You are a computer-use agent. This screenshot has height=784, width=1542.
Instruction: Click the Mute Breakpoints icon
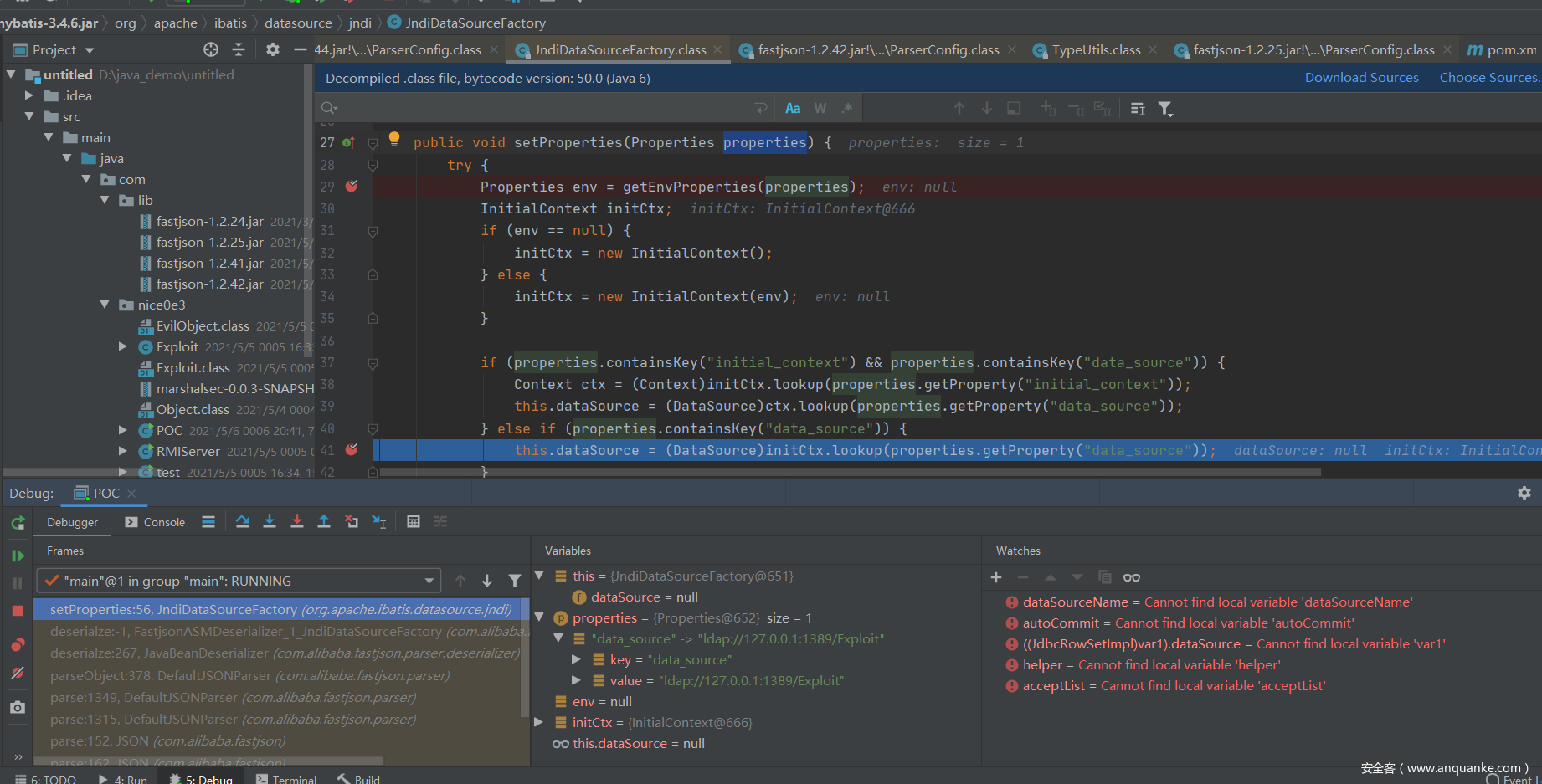pyautogui.click(x=18, y=673)
